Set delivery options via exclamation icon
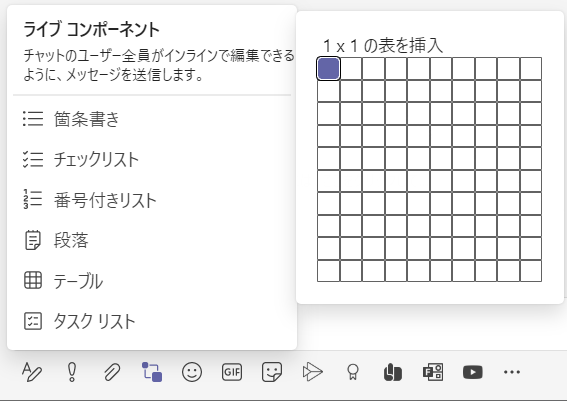This screenshot has height=401, width=567. coord(72,372)
